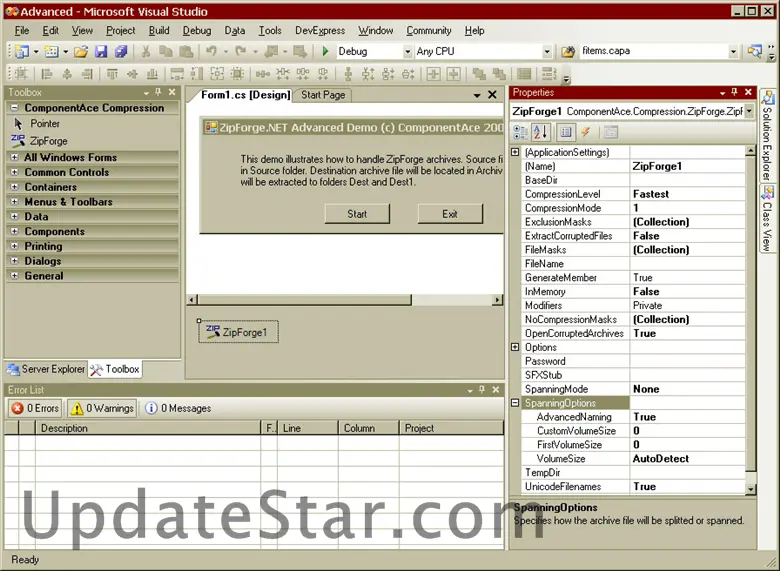Viewport: 780px width, 571px height.
Task: Select the VolumeSize AutoDetect value
Action: pos(687,459)
